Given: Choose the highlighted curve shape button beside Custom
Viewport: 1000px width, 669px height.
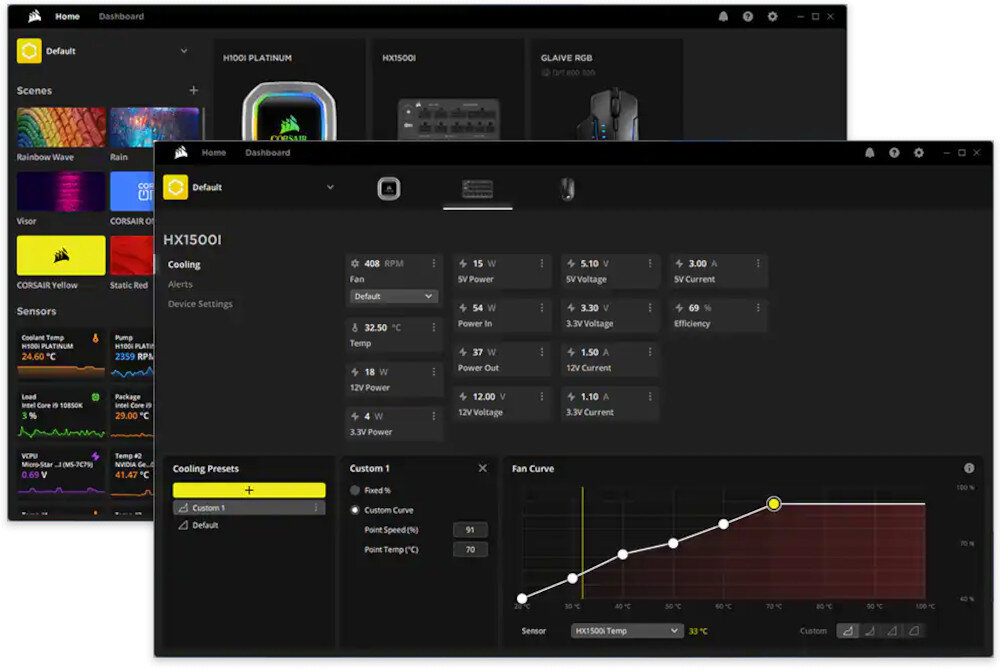Looking at the screenshot, I should point(847,631).
